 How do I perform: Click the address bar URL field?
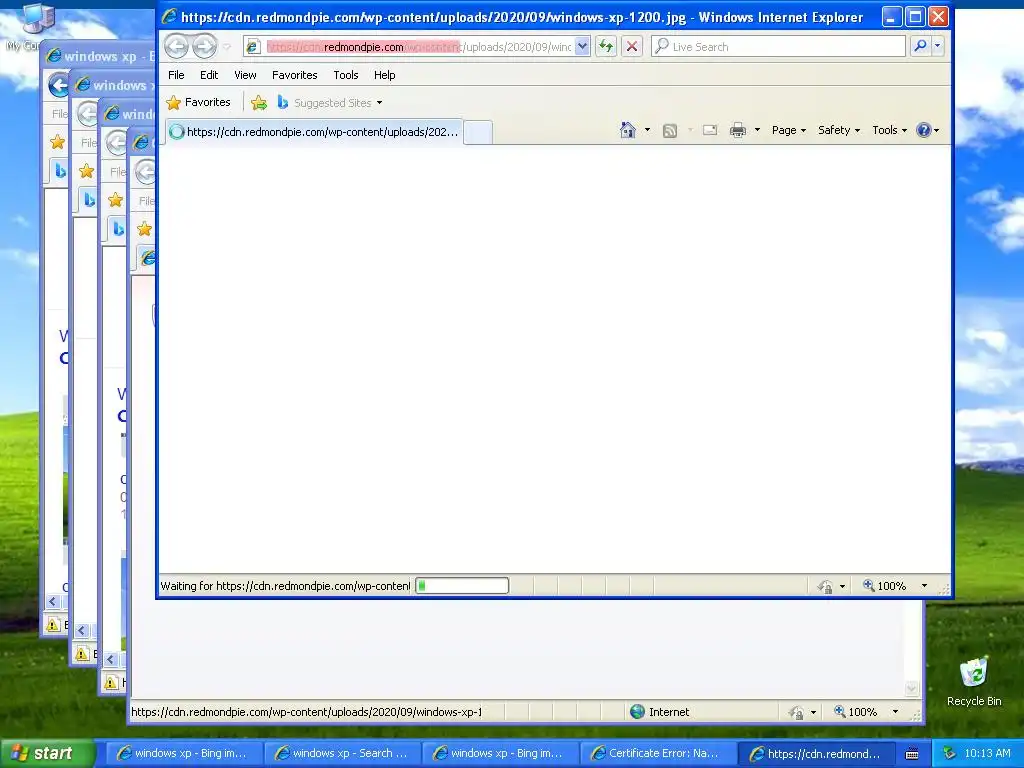pos(419,46)
